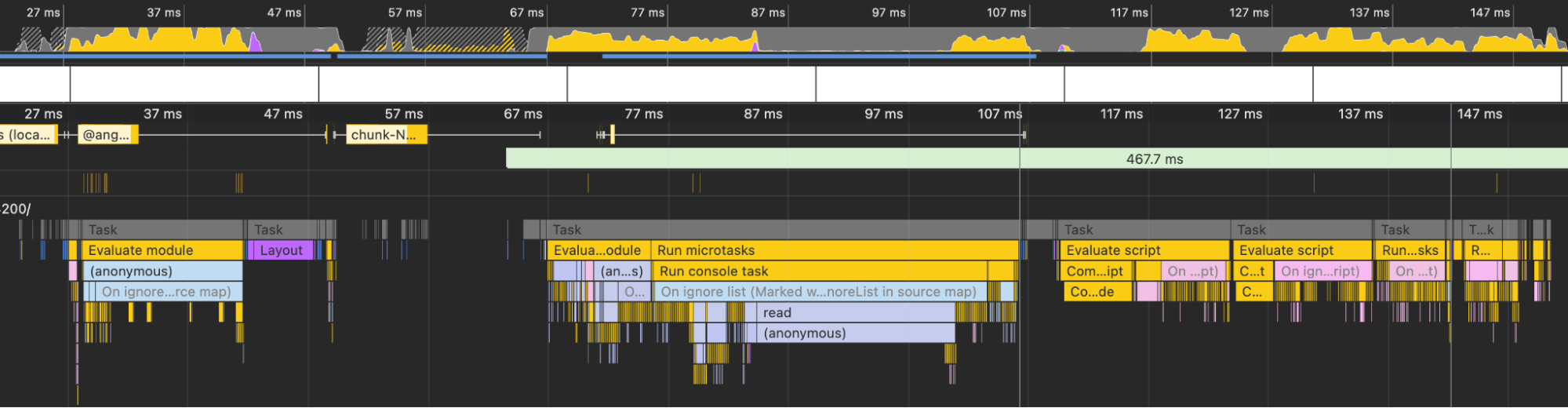
Task: Click the long On ignore list (Marked...) bar
Action: pos(818,292)
